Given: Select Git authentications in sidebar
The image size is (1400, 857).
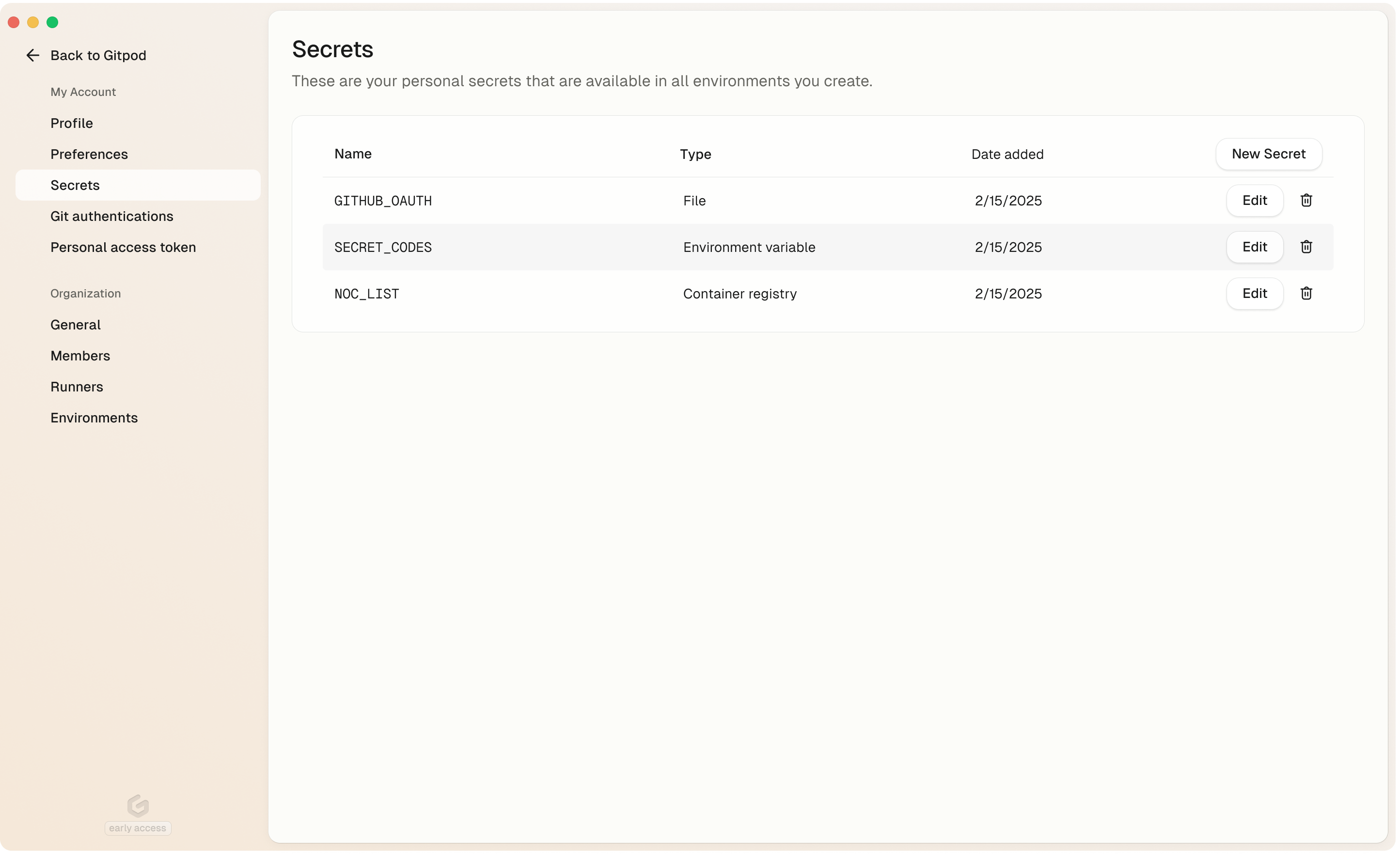Looking at the screenshot, I should (112, 217).
